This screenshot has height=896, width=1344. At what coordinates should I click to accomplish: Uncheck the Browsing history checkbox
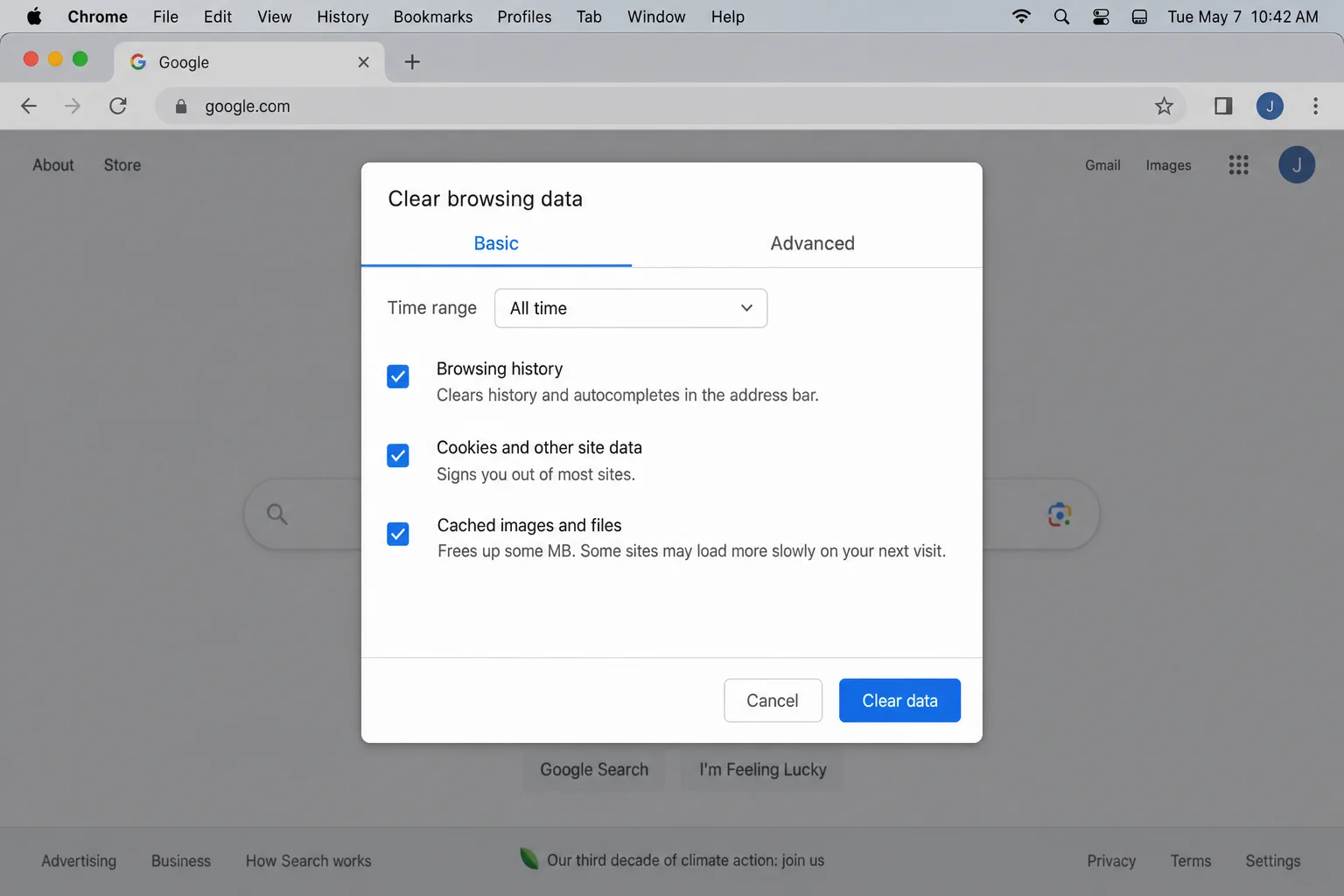(x=398, y=376)
